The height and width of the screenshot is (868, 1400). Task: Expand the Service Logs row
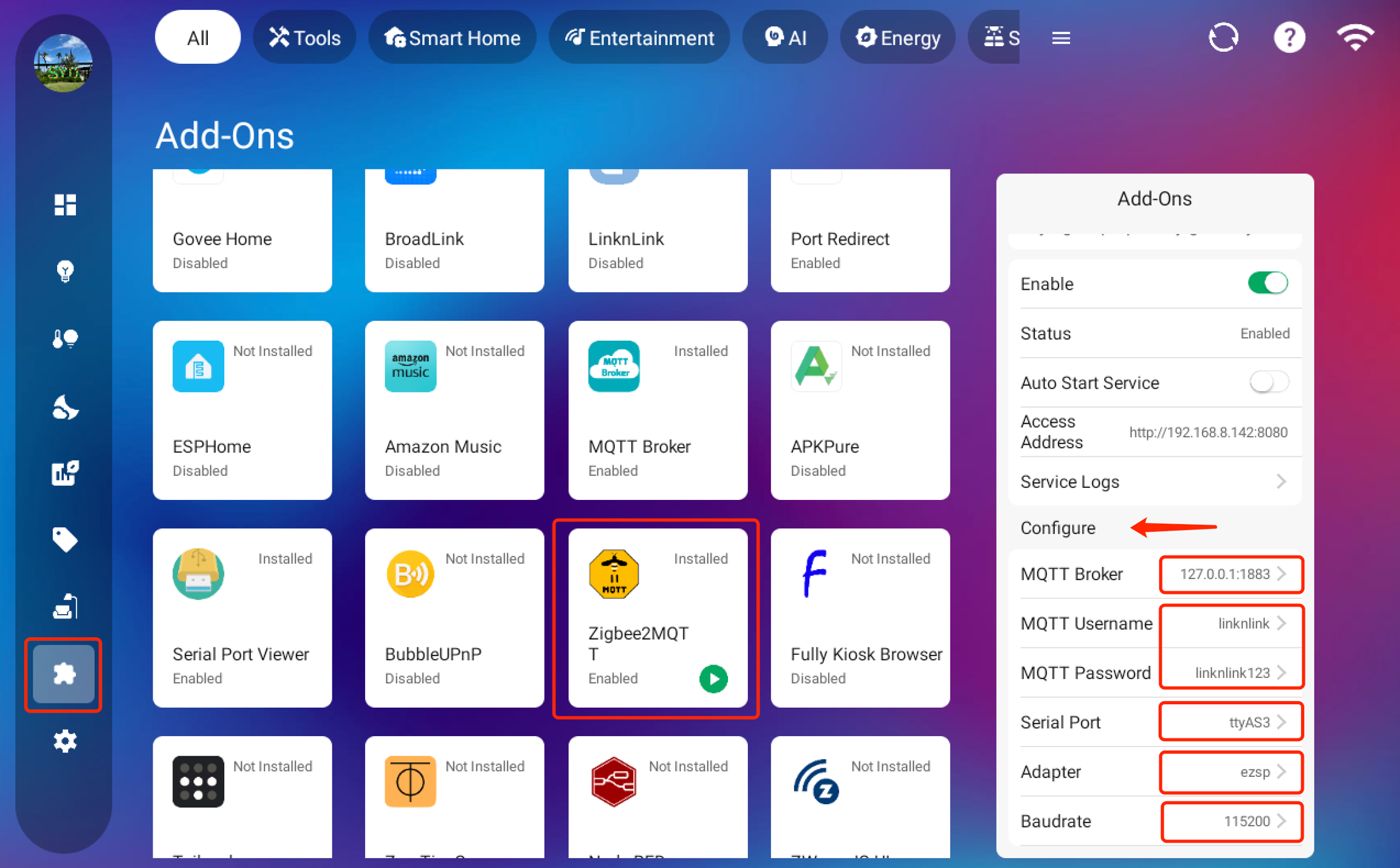point(1155,482)
